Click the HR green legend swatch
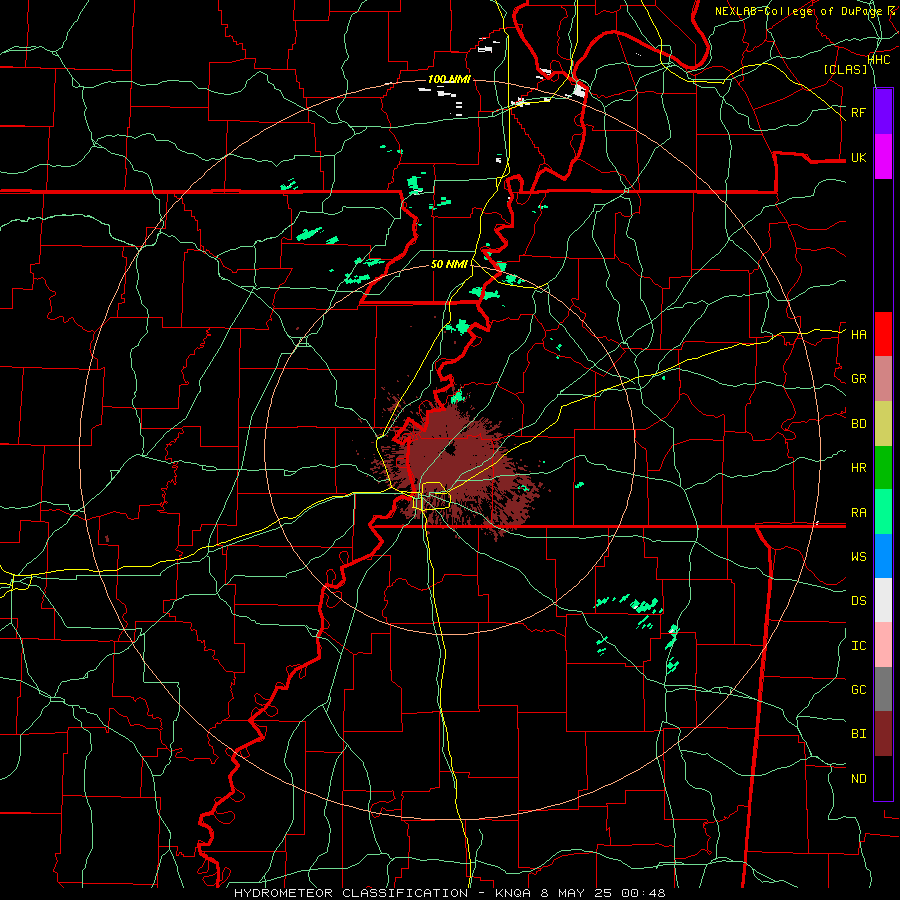Viewport: 900px width, 900px height. click(x=883, y=468)
